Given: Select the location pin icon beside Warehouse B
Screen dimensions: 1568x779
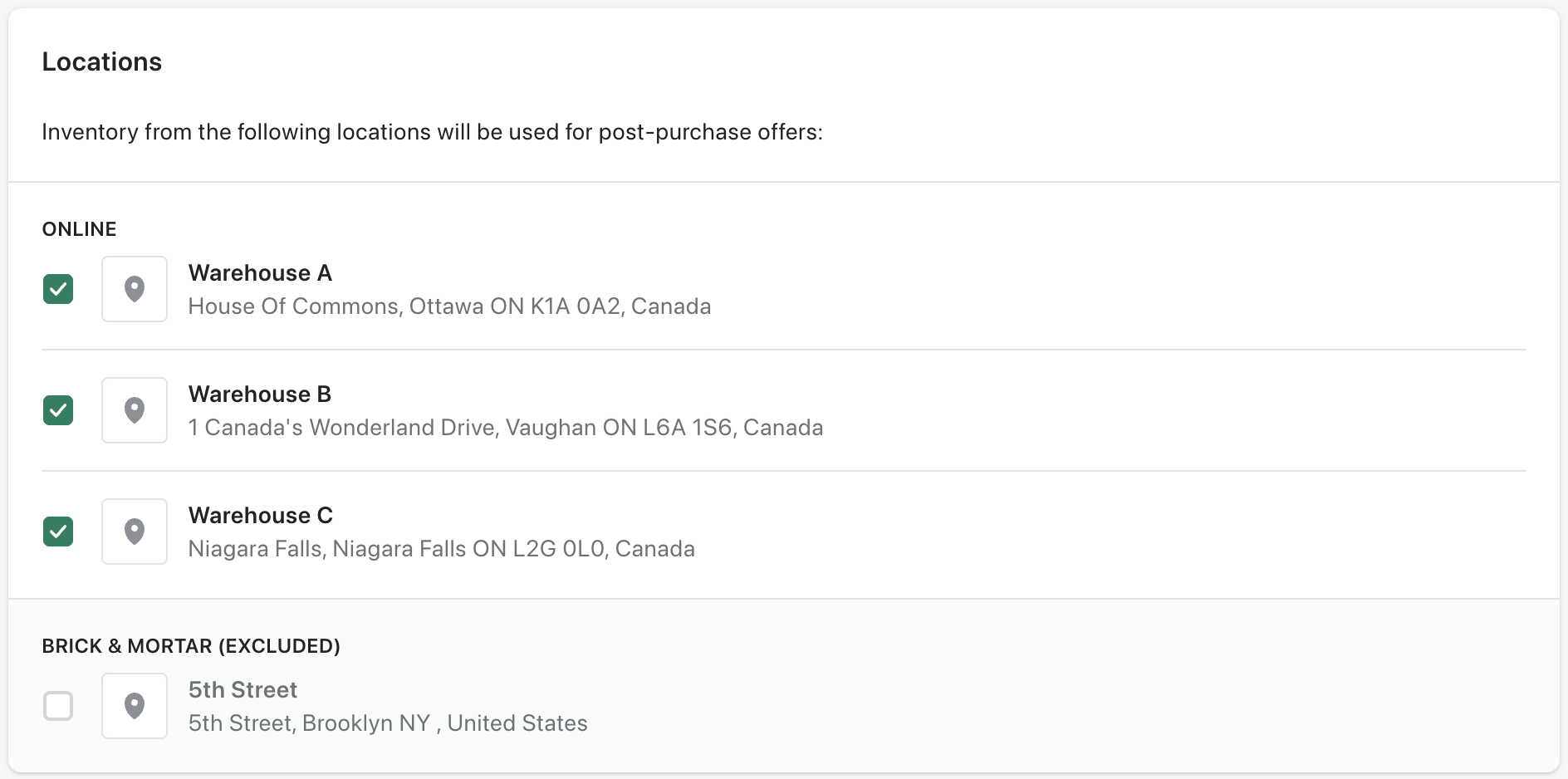Looking at the screenshot, I should pos(135,410).
